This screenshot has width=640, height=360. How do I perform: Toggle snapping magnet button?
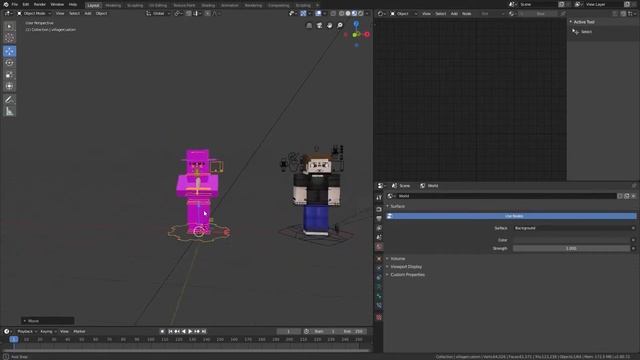click(189, 13)
